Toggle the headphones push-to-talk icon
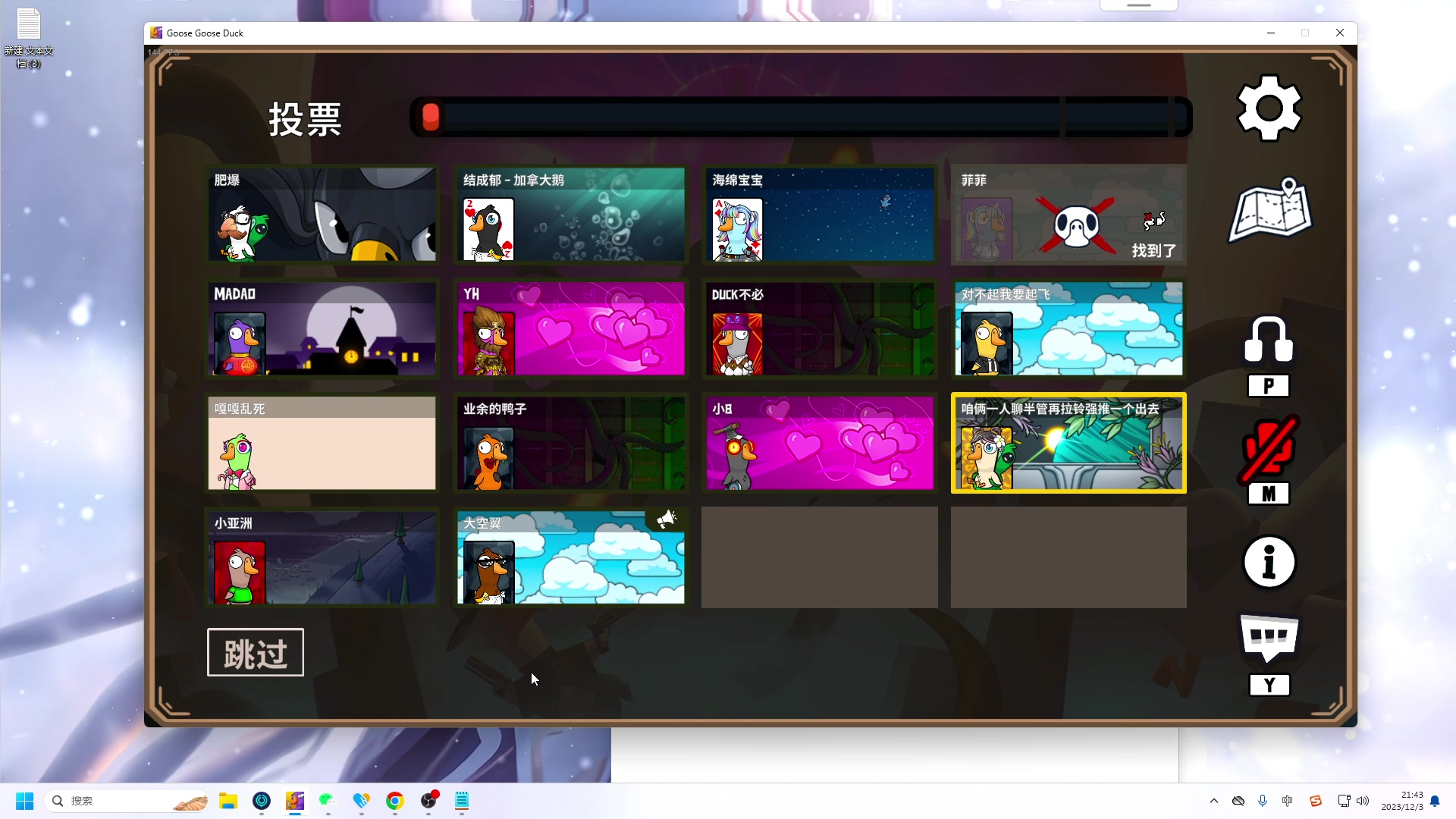 click(x=1269, y=340)
